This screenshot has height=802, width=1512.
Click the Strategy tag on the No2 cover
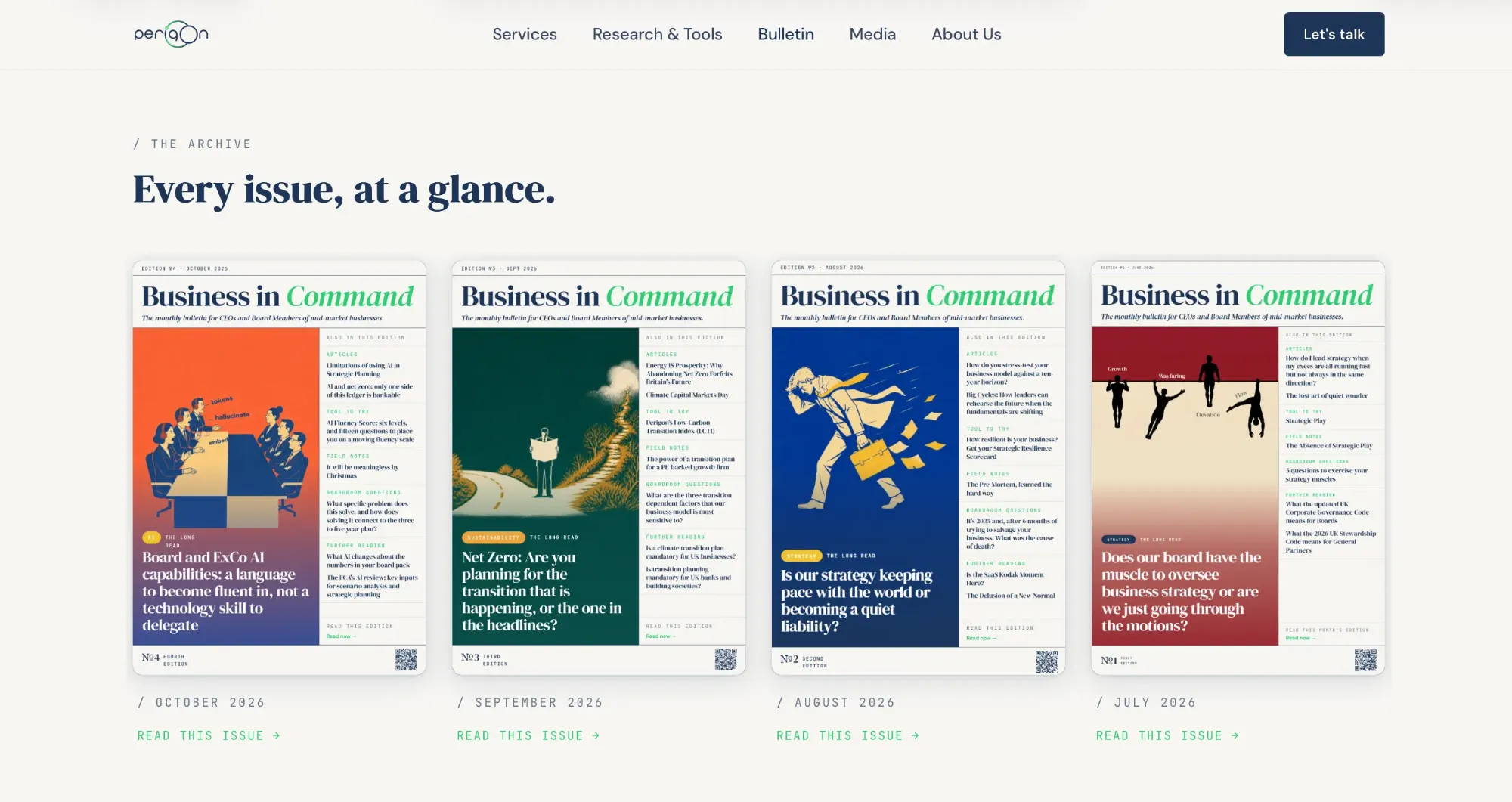tap(801, 556)
